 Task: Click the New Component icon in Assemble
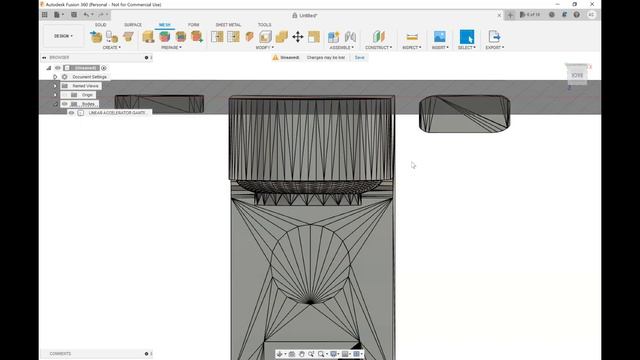[333, 37]
